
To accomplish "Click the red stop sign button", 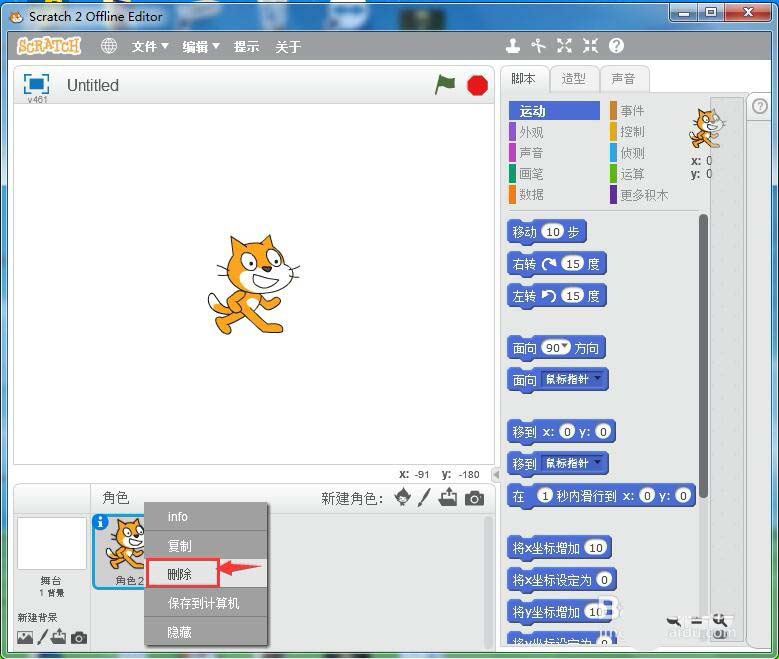I will coord(477,85).
